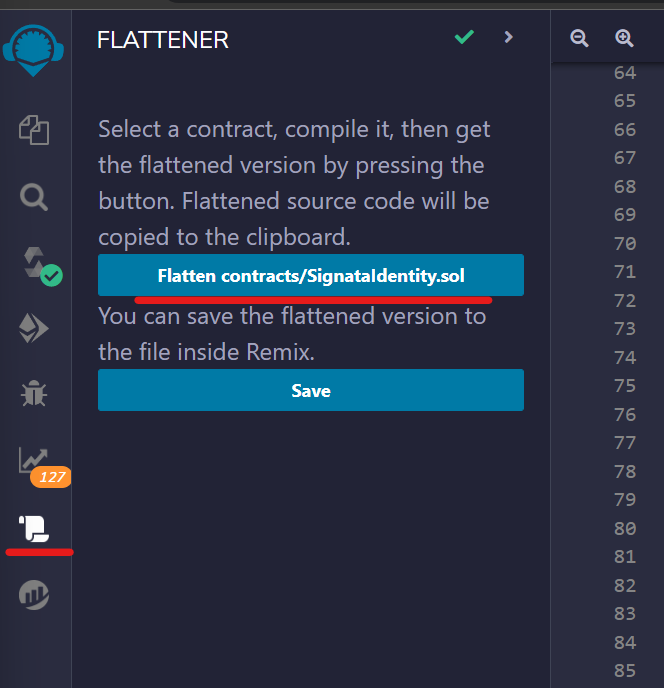
Task: Zoom in the editor font
Action: click(x=624, y=38)
